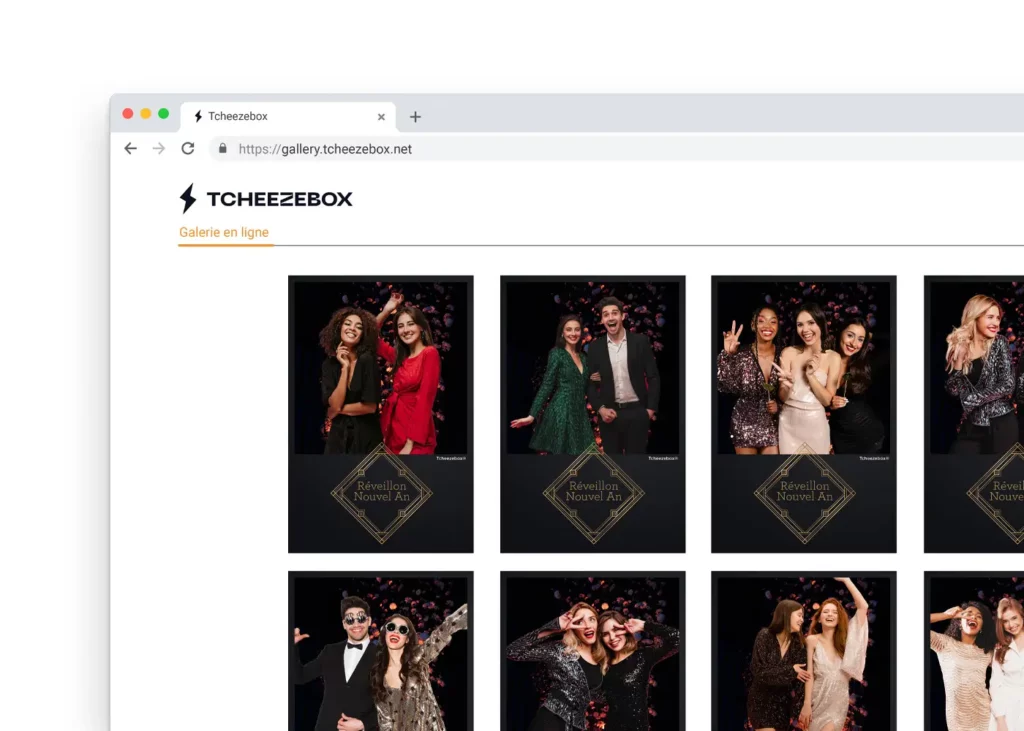Open photo of women in white sequin dresses
Image resolution: width=1024 pixels, height=731 pixels.
point(975,650)
